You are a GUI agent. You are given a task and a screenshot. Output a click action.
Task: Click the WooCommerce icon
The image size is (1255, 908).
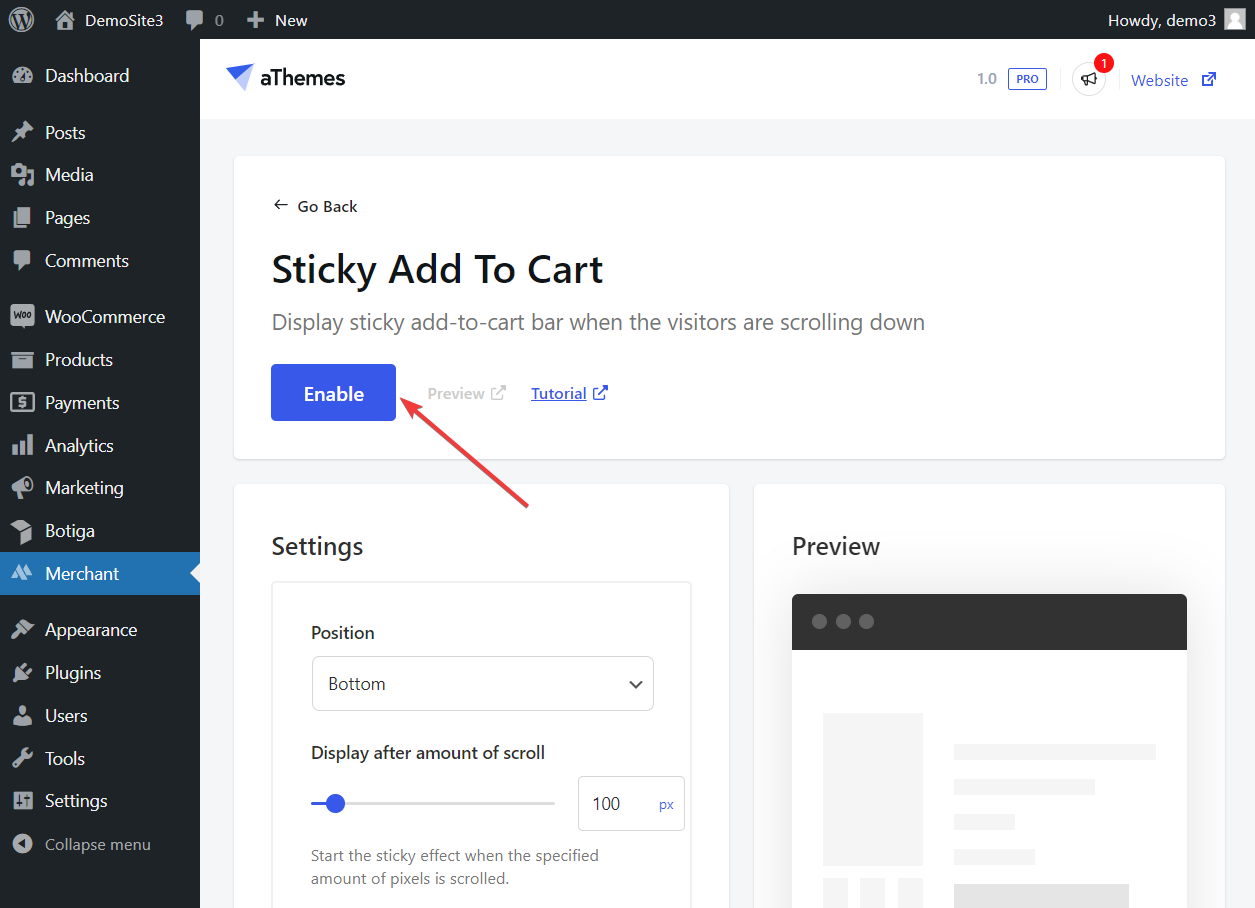[22, 317]
